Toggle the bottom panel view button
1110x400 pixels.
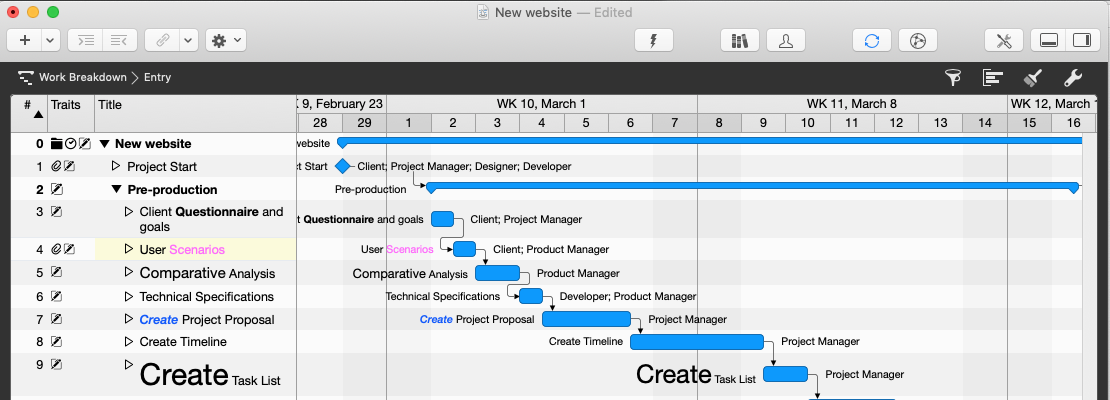[x=1049, y=40]
